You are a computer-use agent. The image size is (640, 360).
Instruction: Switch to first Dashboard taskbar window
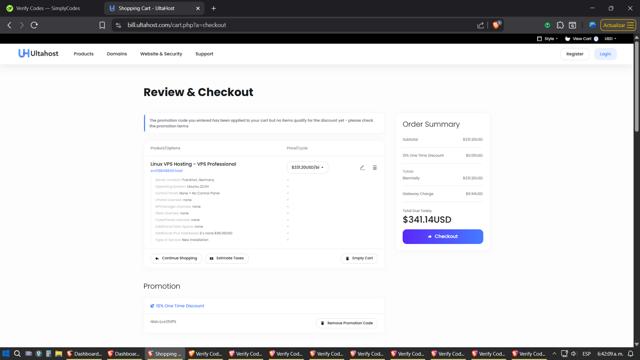point(84,354)
